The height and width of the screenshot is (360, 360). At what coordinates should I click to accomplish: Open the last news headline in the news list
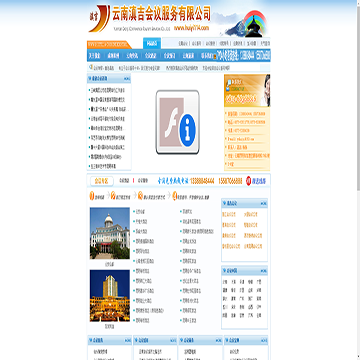pyautogui.click(x=103, y=166)
